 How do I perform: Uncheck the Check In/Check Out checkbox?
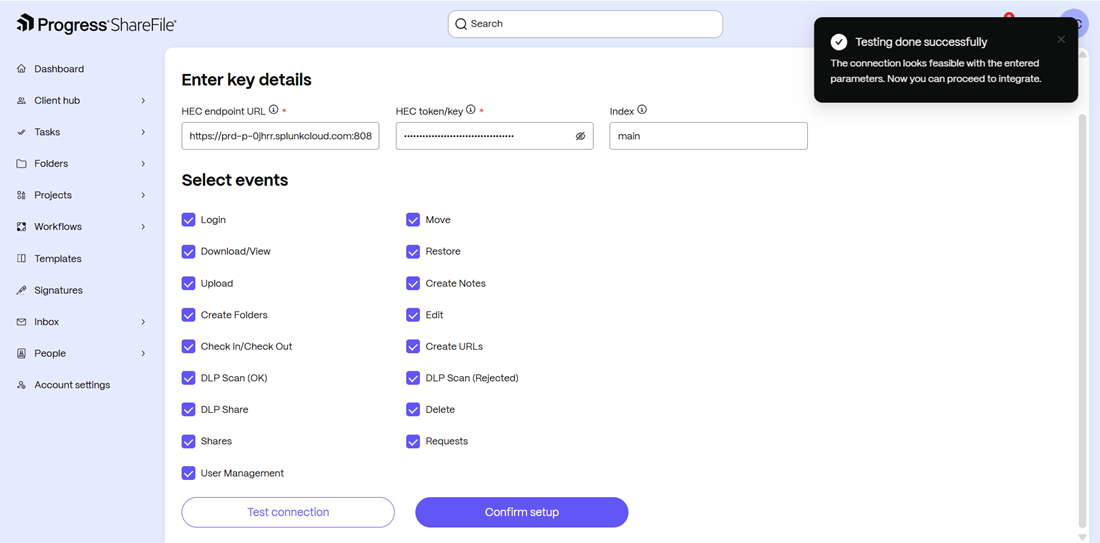coord(188,347)
